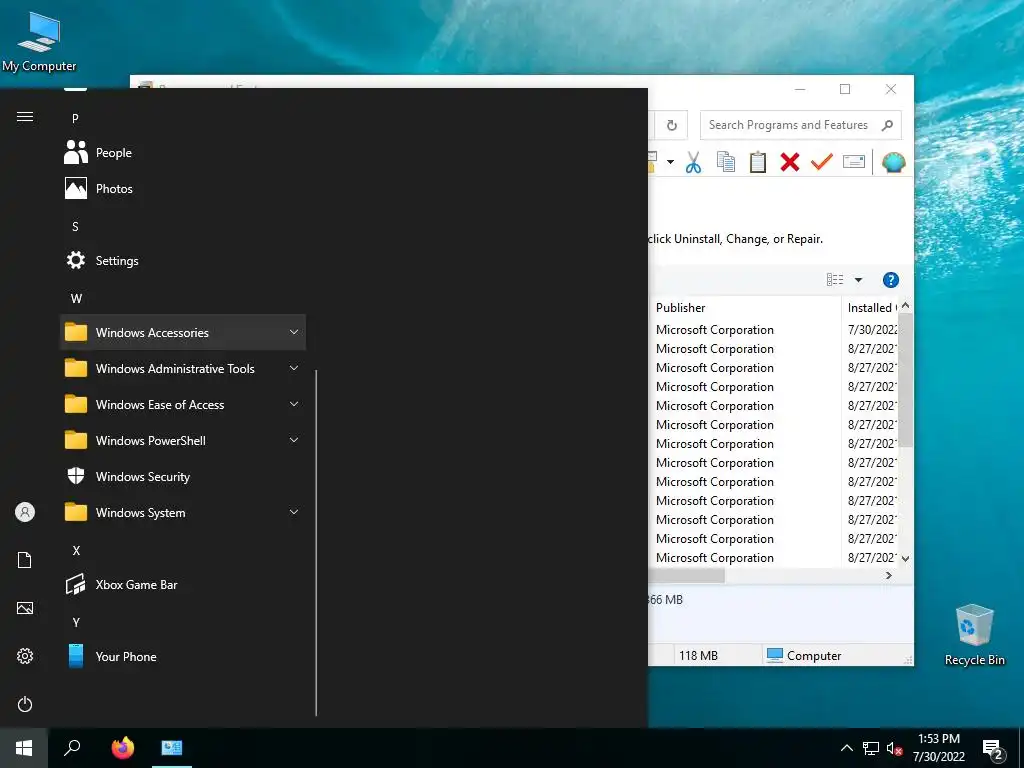Click the search magnifier in Programs window
1024x768 pixels.
point(887,125)
